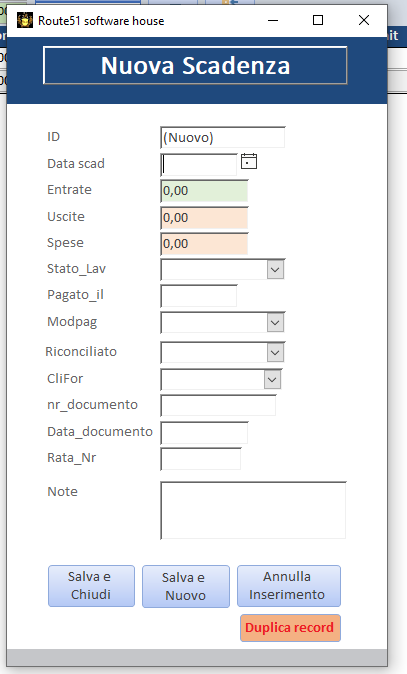Click the nr_documento text field
Screen dimensions: 407x674
tap(218, 405)
